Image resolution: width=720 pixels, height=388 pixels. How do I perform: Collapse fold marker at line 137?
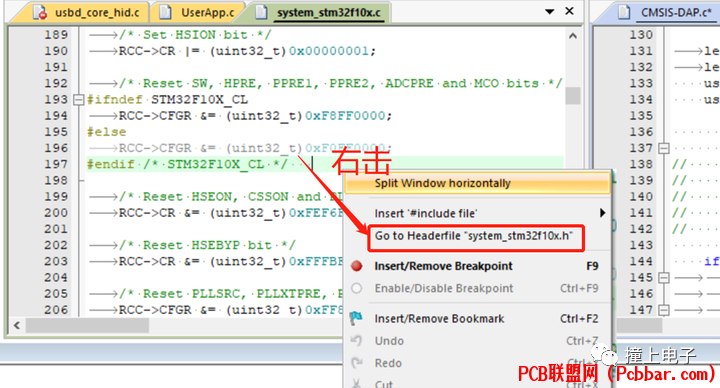pos(664,148)
